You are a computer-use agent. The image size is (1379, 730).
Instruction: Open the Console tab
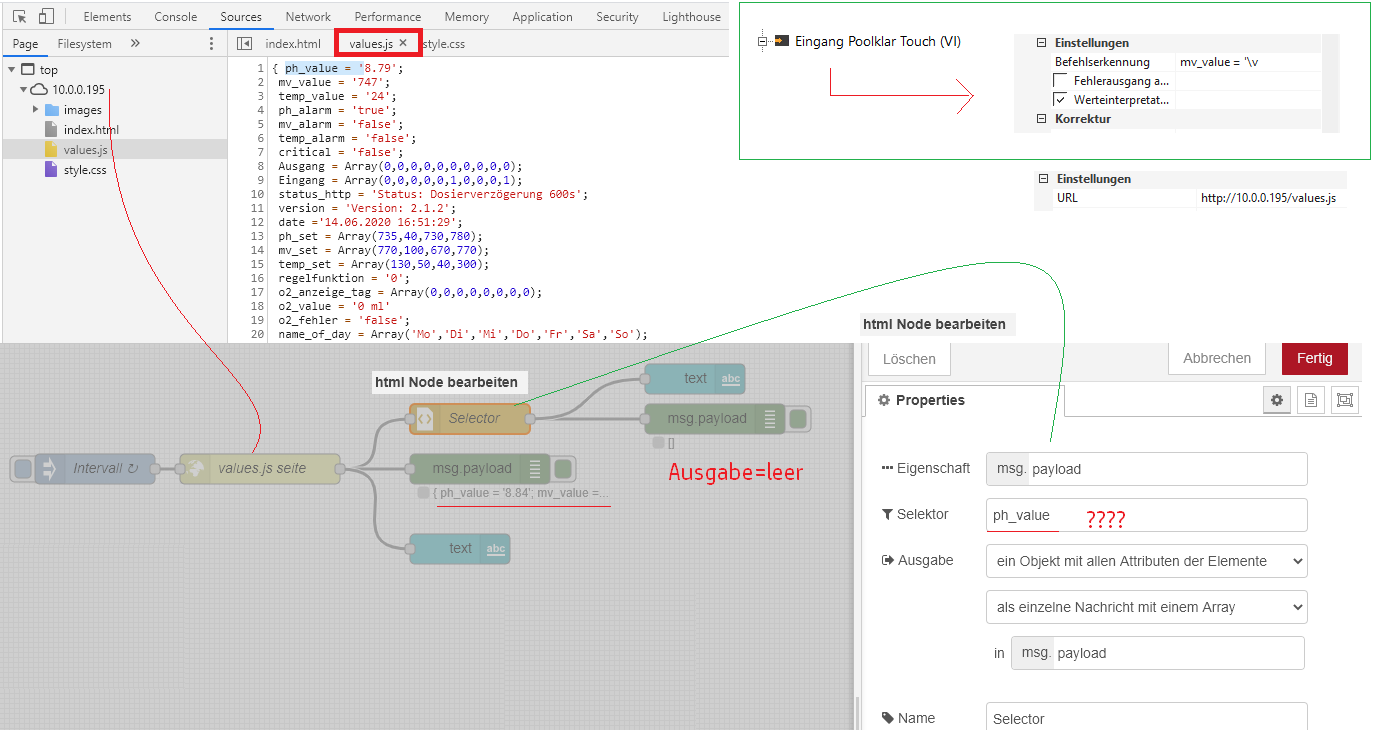(x=175, y=17)
